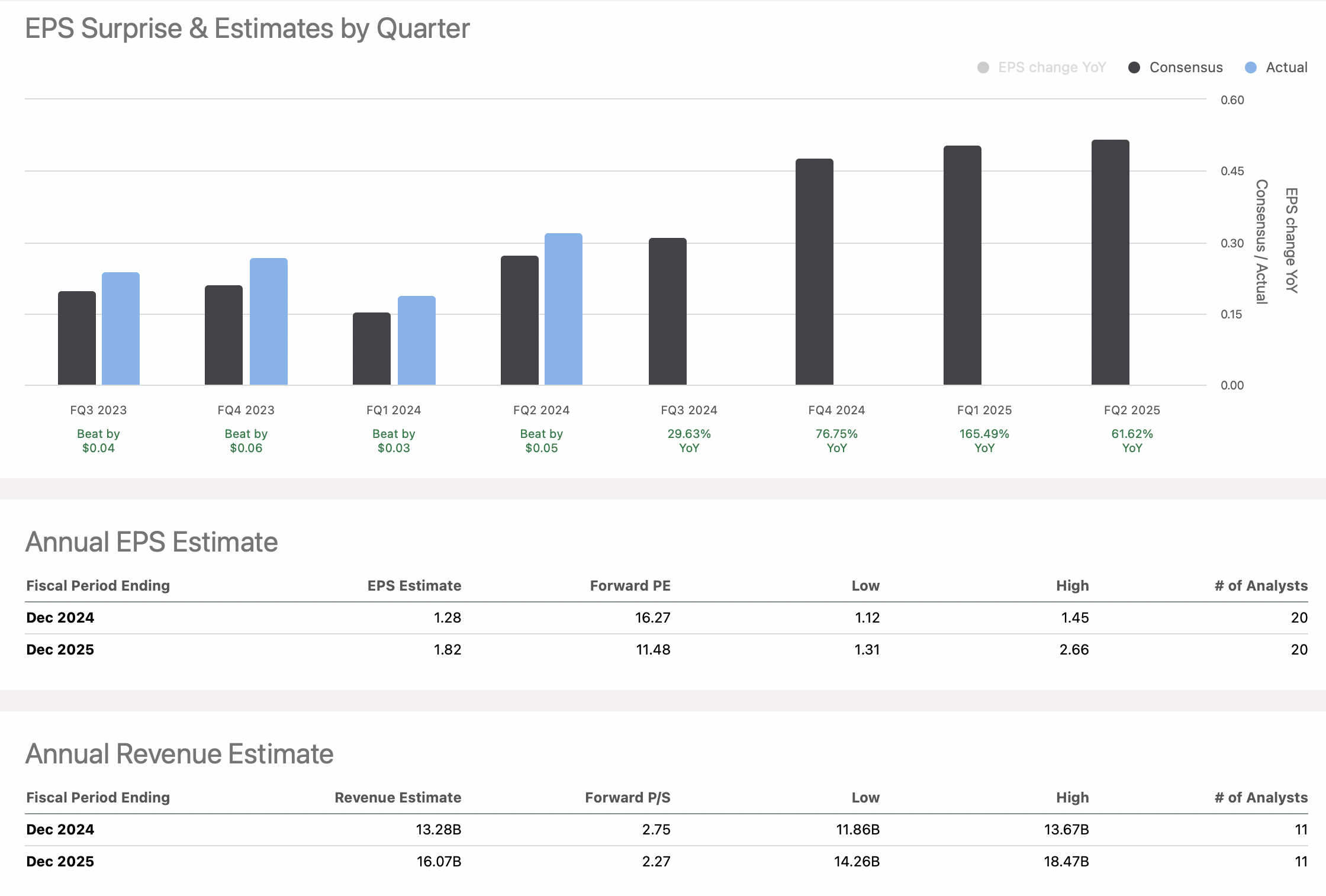Click the FQ1 2024 Consensus bar
This screenshot has width=1326, height=896.
372,349
